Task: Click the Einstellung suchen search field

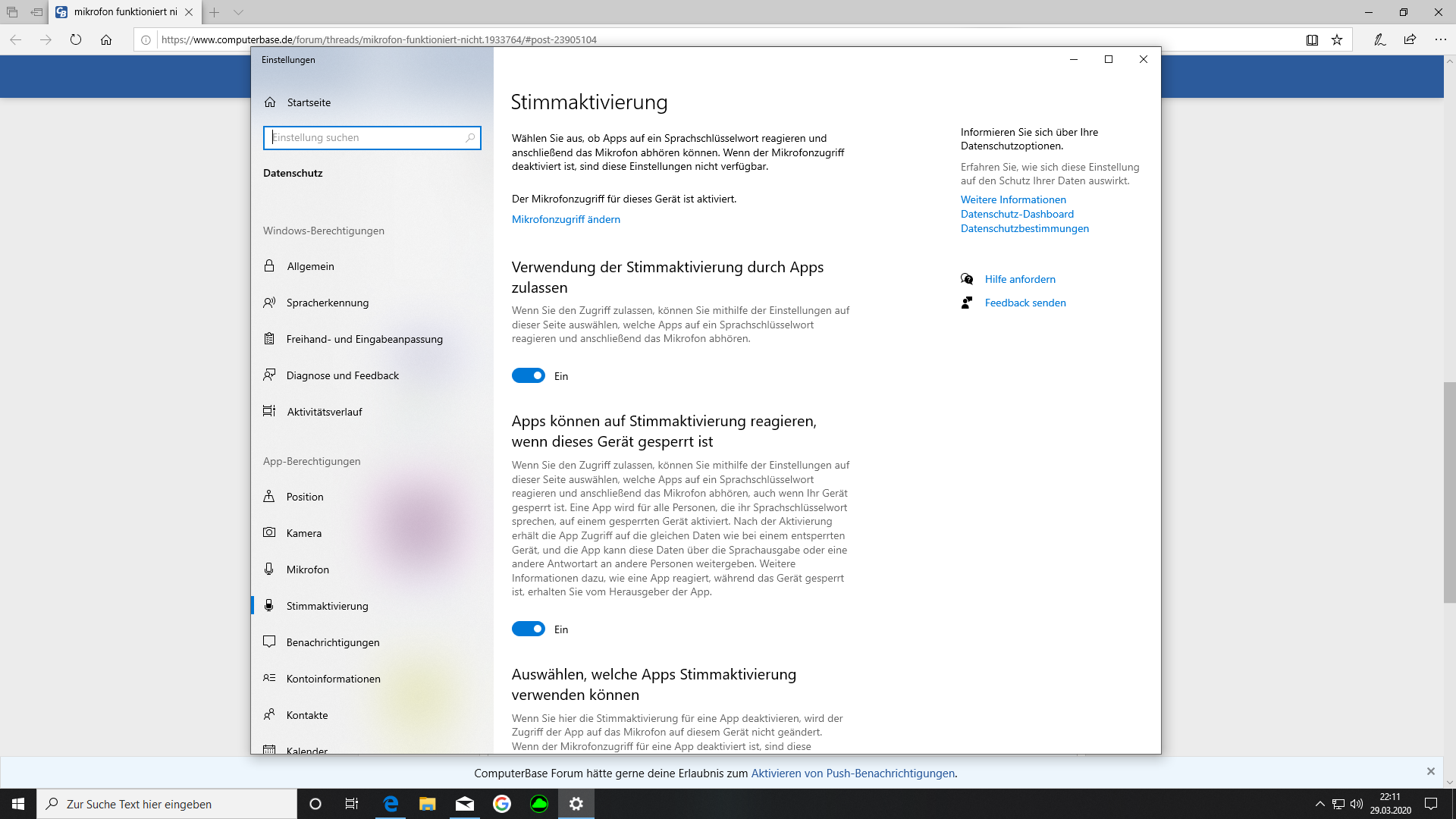Action: click(372, 137)
